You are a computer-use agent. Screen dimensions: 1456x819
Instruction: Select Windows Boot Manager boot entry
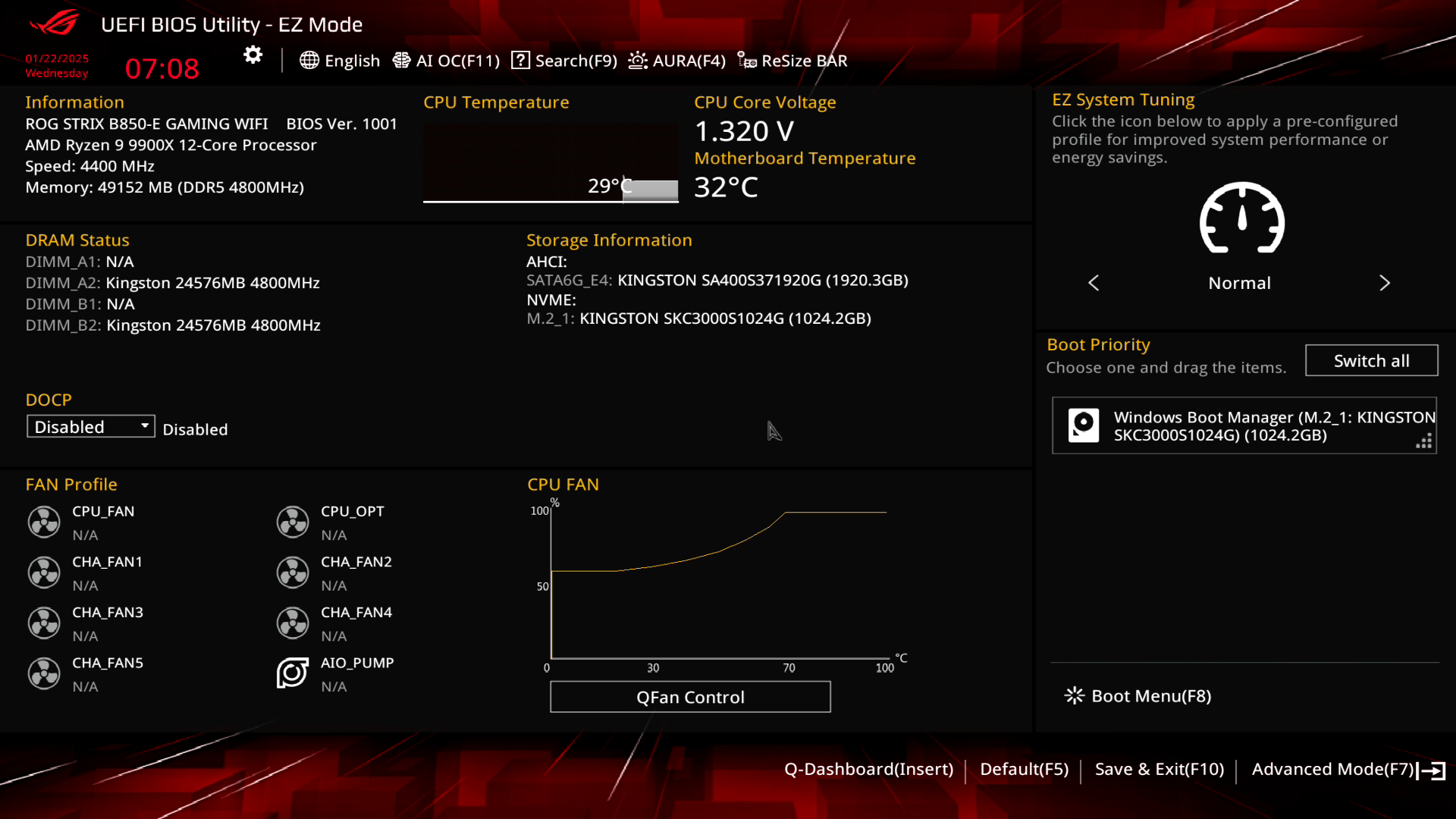coord(1244,426)
